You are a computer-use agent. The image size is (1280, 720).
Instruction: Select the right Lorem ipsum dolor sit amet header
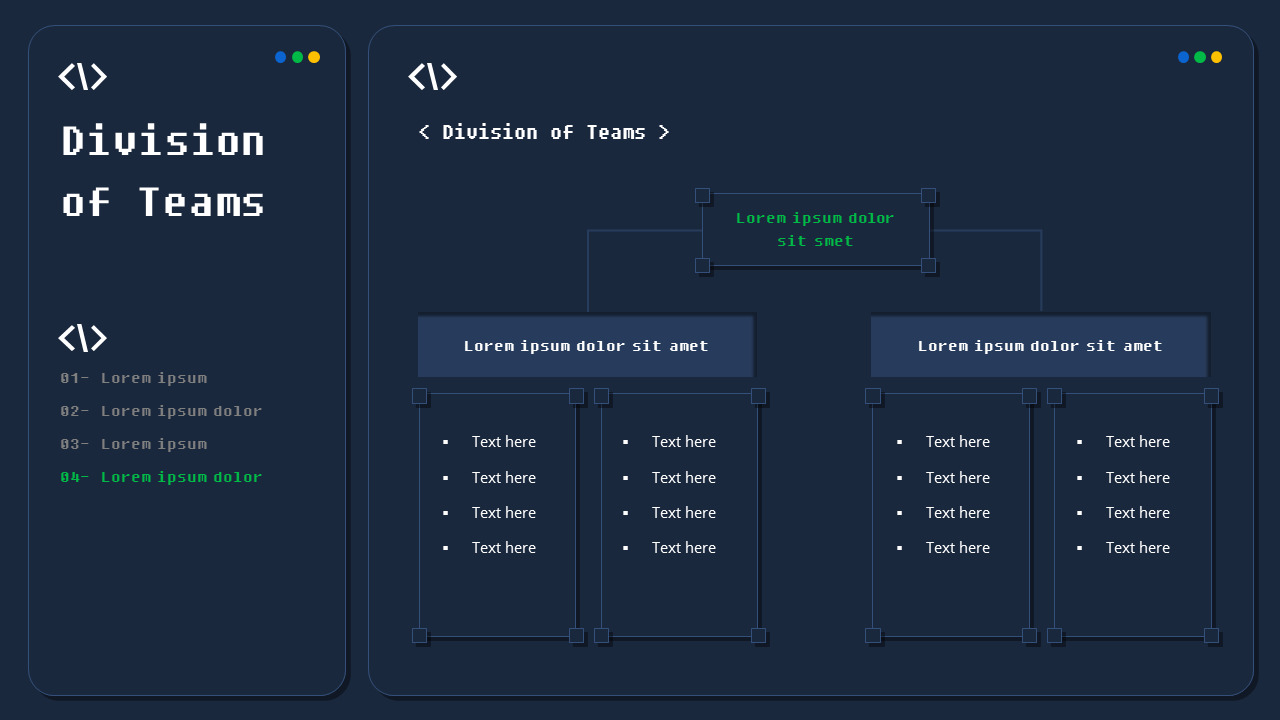[1040, 345]
